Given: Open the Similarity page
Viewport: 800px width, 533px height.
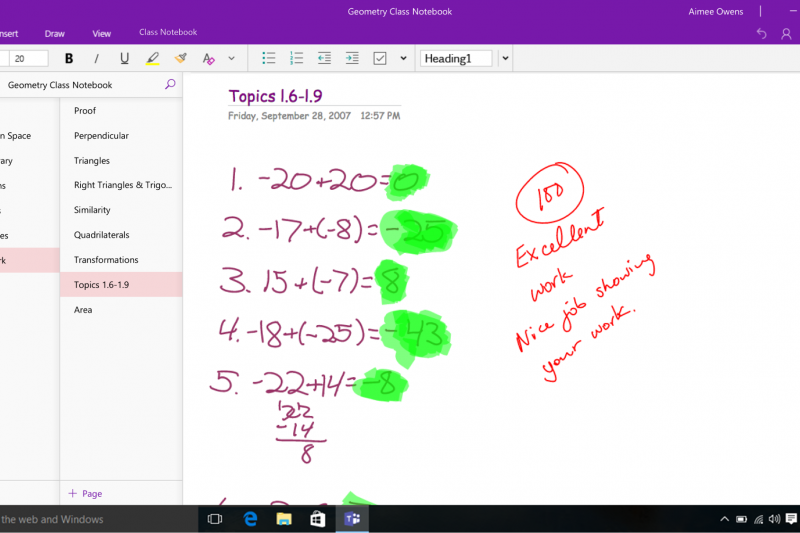Looking at the screenshot, I should (x=121, y=210).
